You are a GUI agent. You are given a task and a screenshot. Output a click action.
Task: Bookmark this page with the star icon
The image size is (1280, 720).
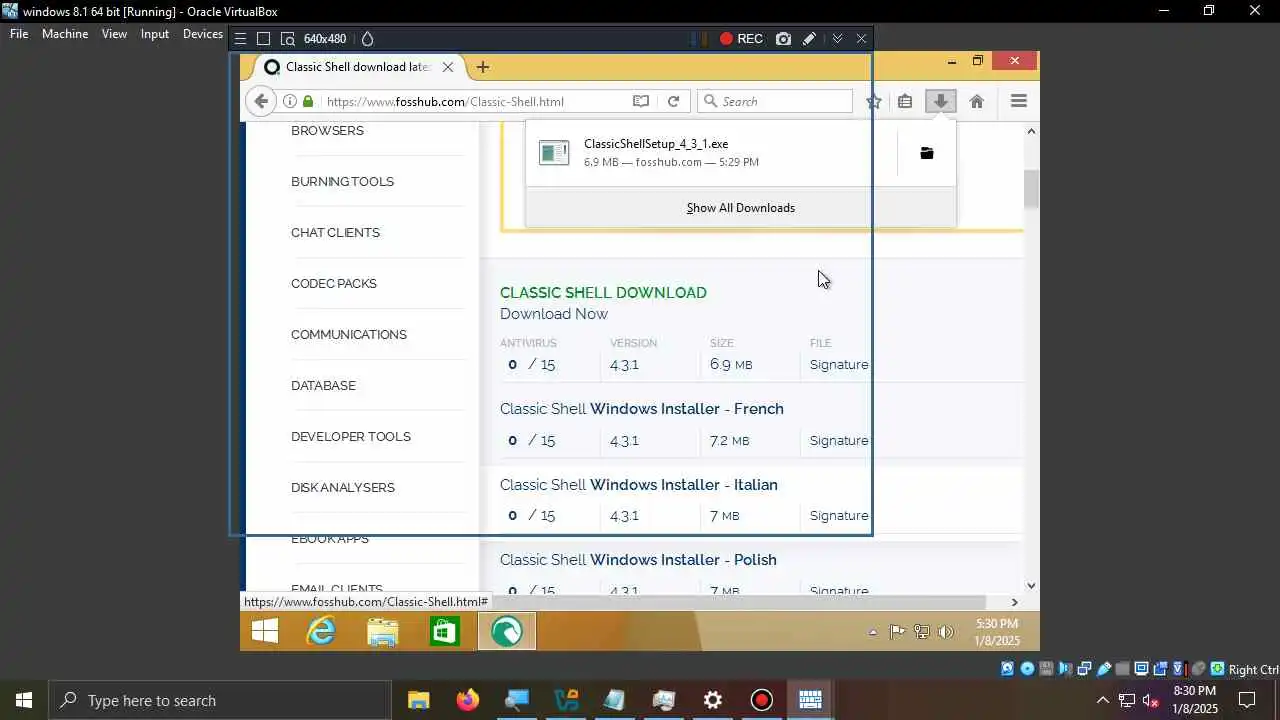[873, 101]
